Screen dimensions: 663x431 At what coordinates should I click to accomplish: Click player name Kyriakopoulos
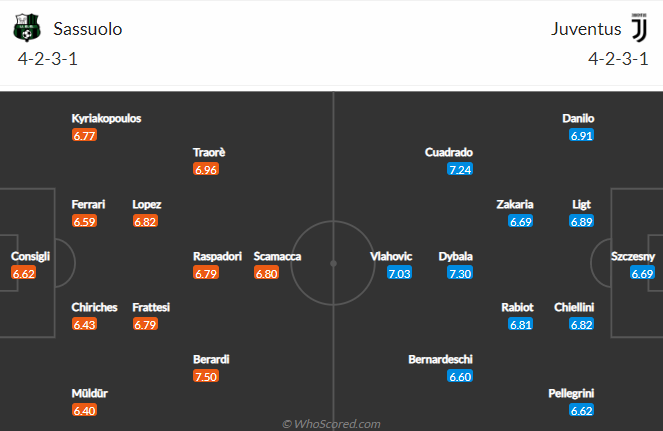[x=106, y=118]
